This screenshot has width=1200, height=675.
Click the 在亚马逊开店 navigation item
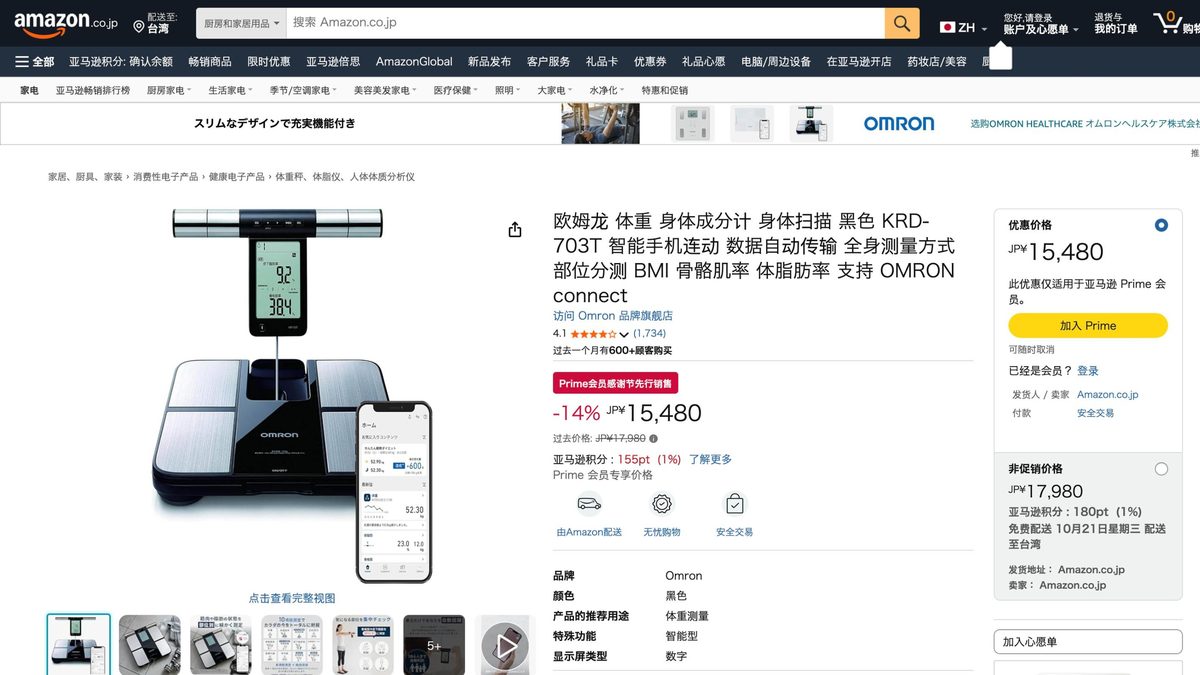[x=859, y=61]
